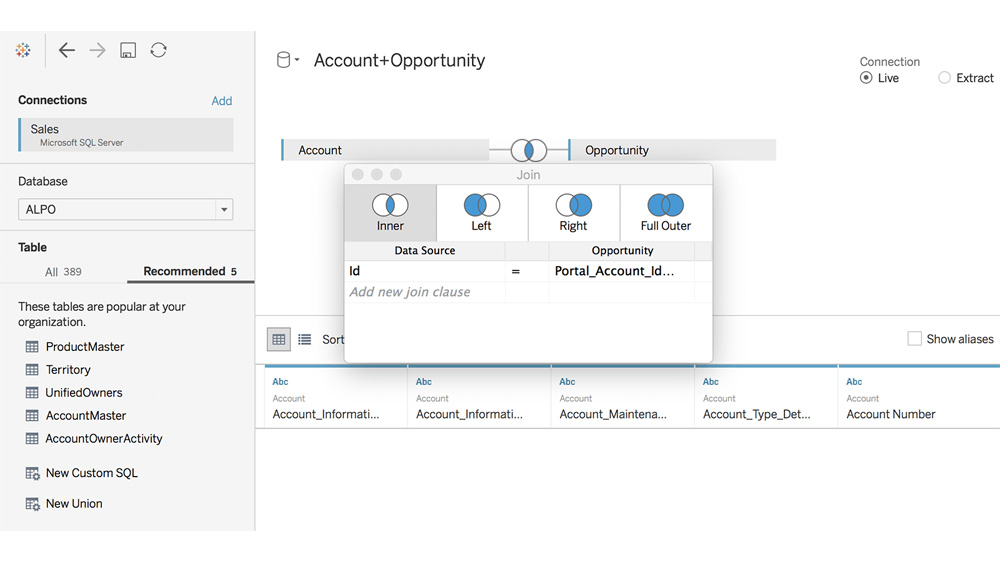Click the Add connection link
Viewport: 1000px width, 562px height.
coord(221,101)
